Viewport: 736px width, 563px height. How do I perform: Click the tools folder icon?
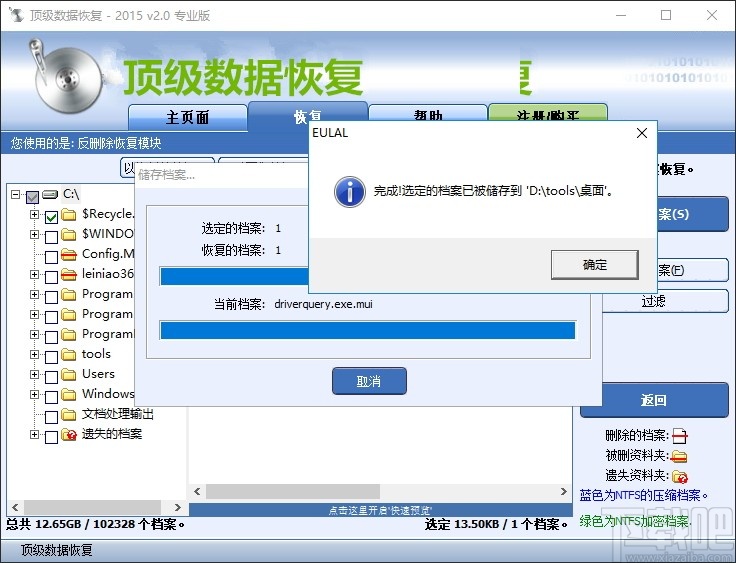point(69,355)
